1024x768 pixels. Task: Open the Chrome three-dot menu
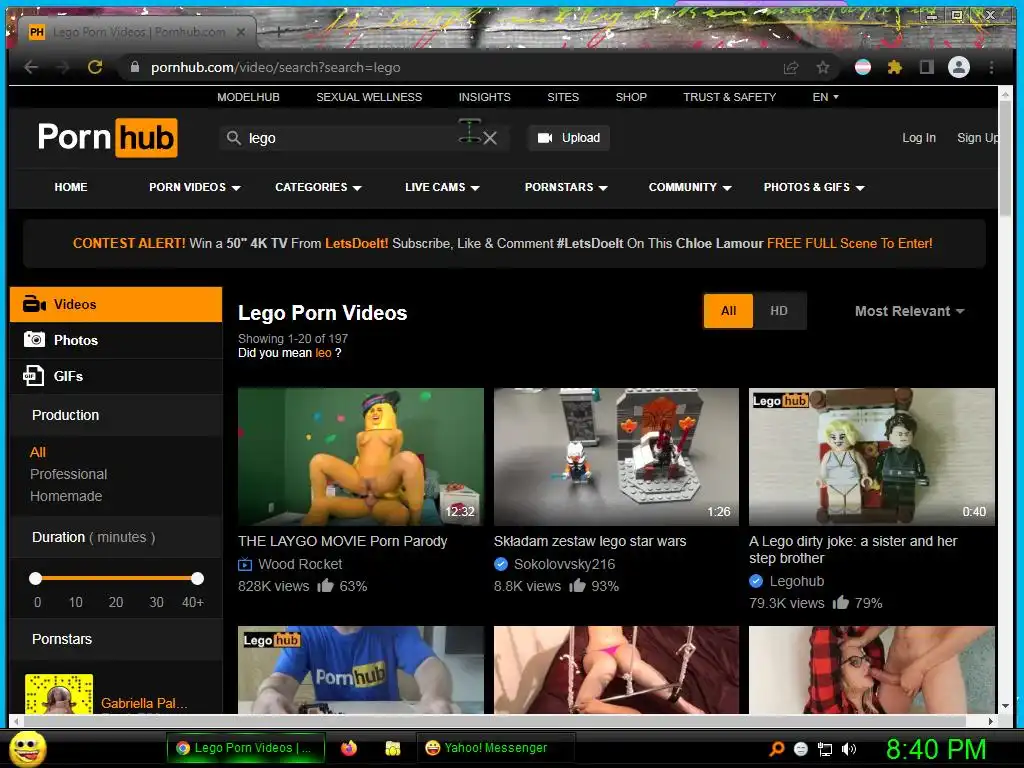(991, 67)
